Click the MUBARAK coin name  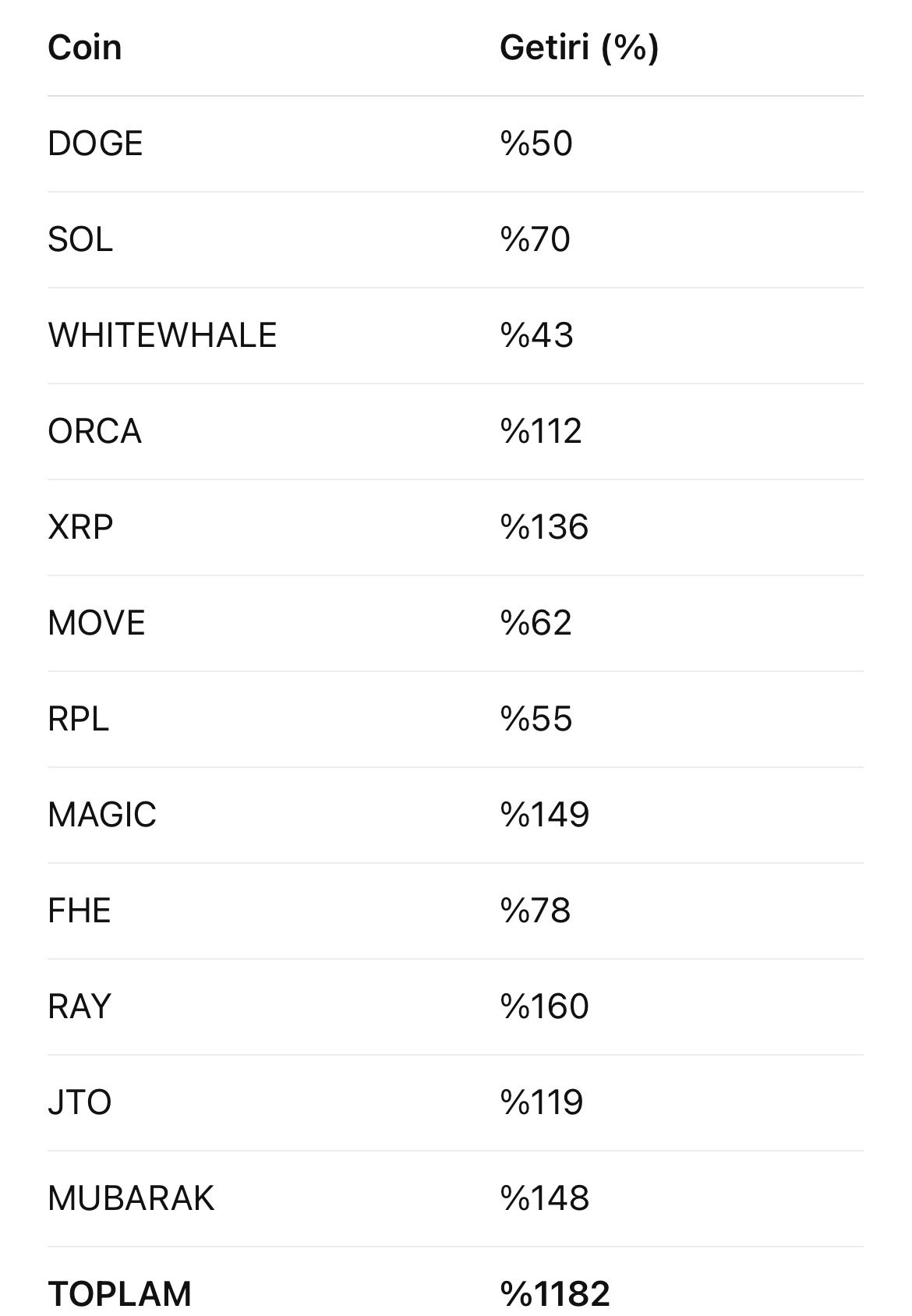click(x=130, y=1198)
